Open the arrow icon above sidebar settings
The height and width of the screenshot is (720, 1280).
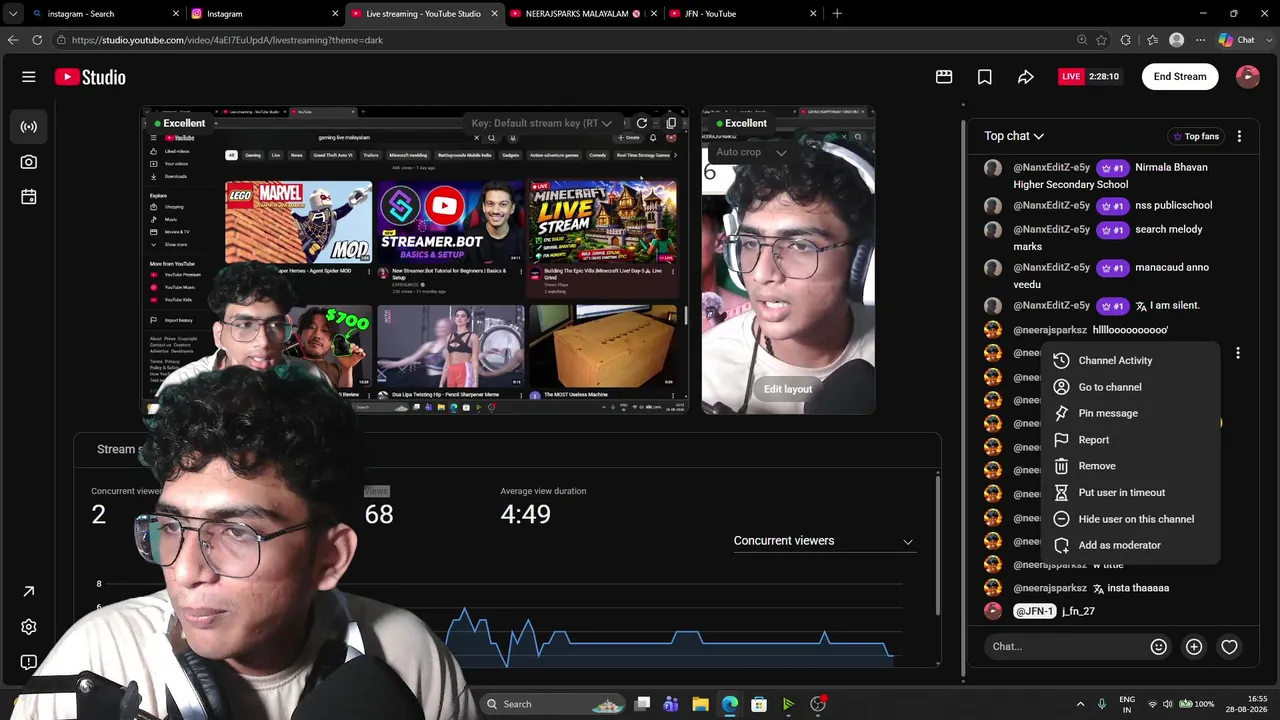29,592
